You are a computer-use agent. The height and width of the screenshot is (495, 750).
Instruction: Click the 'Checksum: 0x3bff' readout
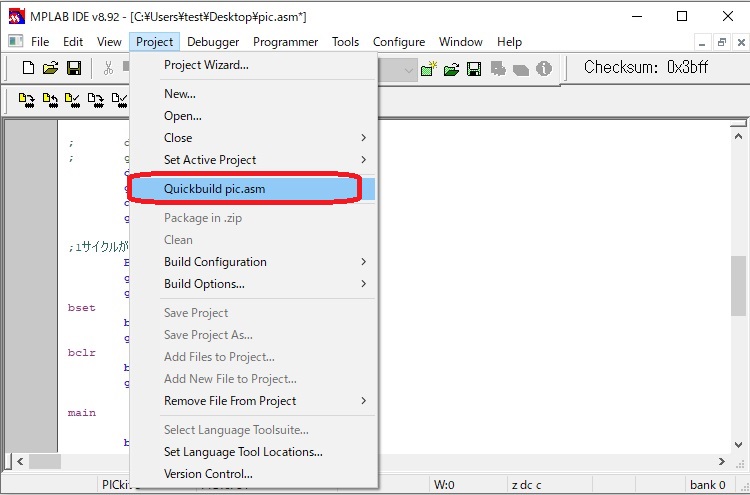click(646, 67)
